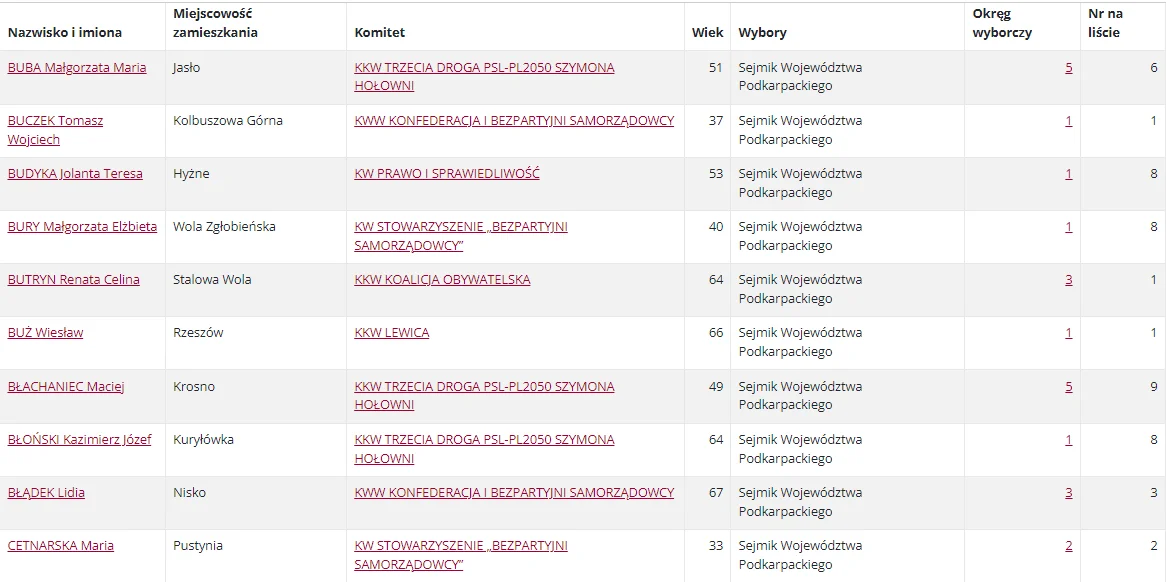Open district 3 link in BUTRYN row
1166x582 pixels.
1069,280
